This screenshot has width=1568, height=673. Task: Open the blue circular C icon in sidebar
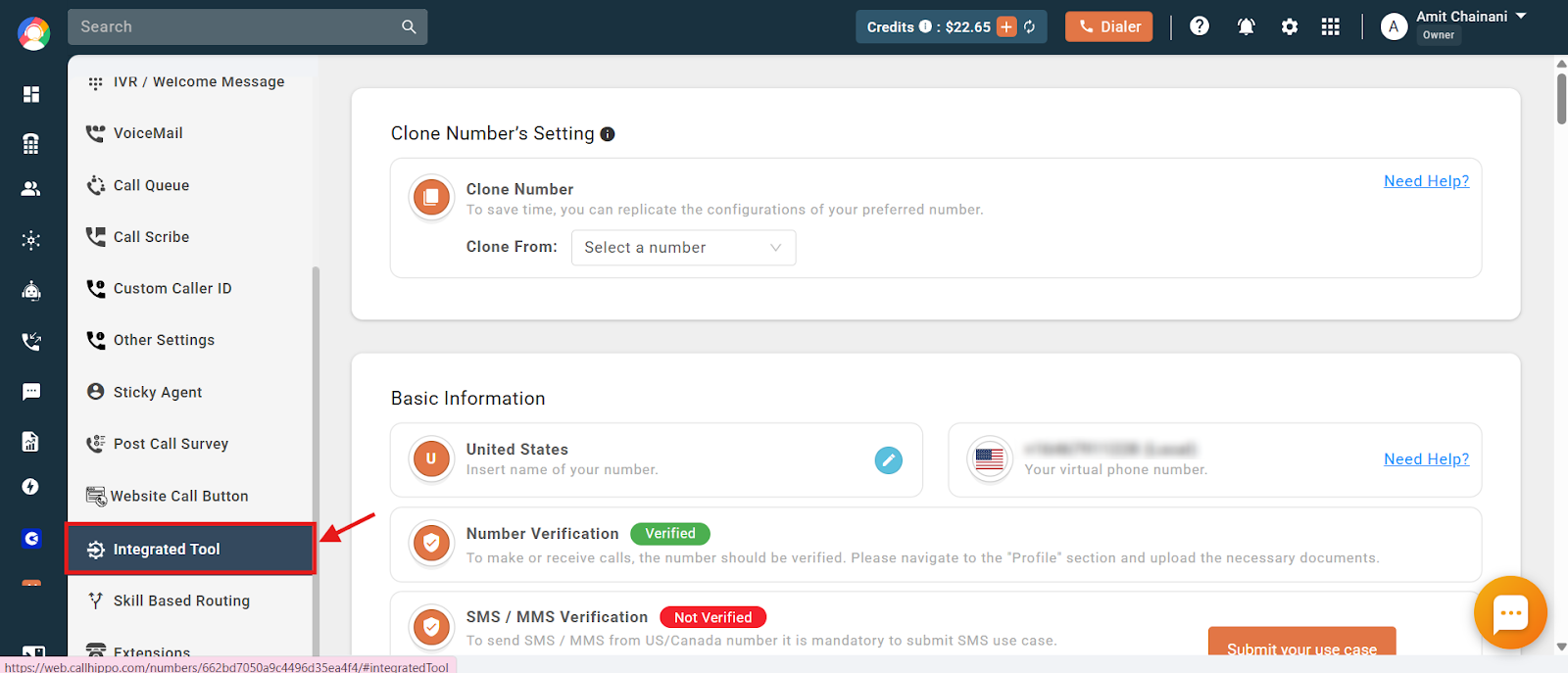pos(31,539)
